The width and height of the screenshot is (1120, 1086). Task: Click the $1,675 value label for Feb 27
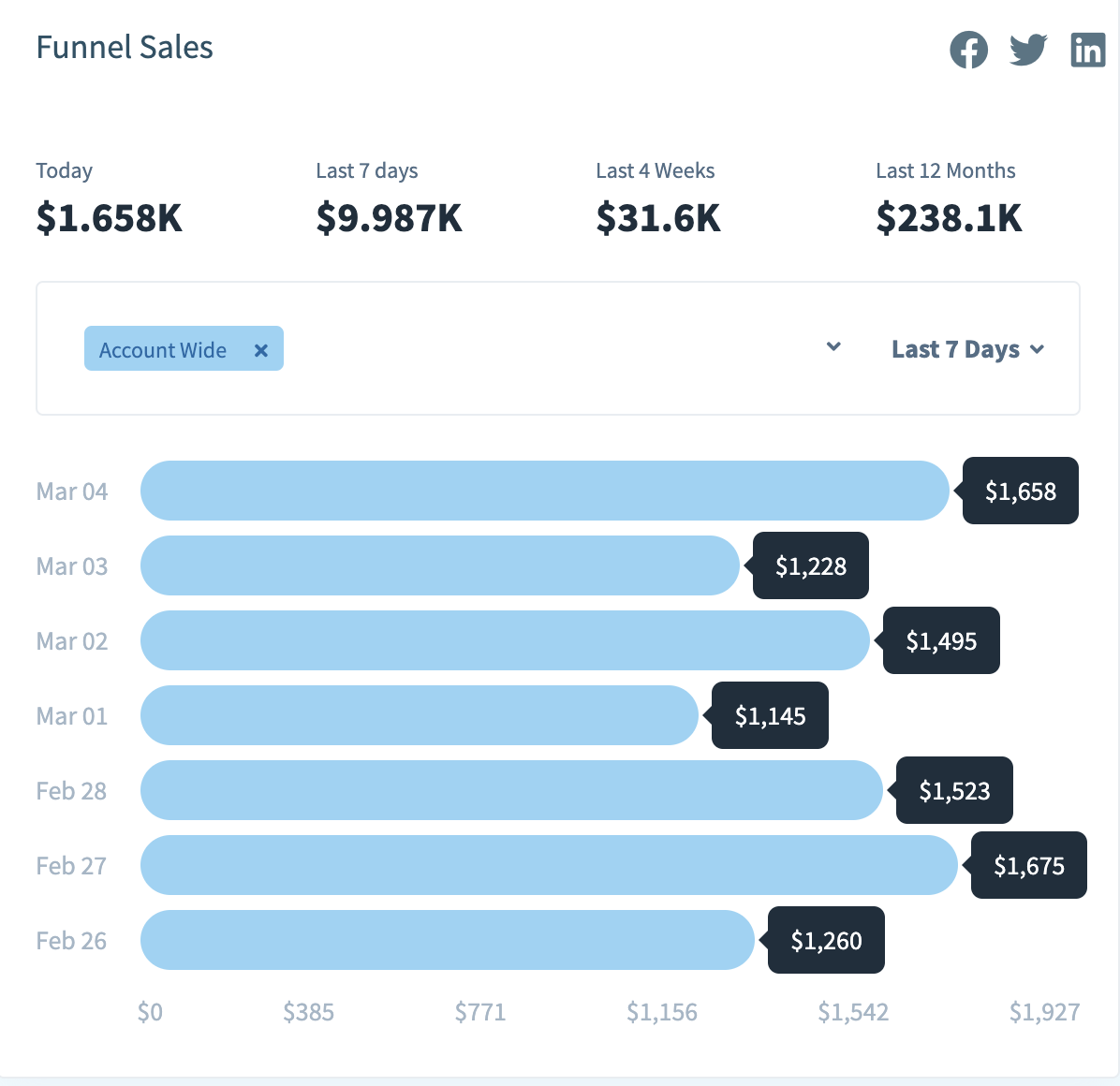pyautogui.click(x=1028, y=866)
